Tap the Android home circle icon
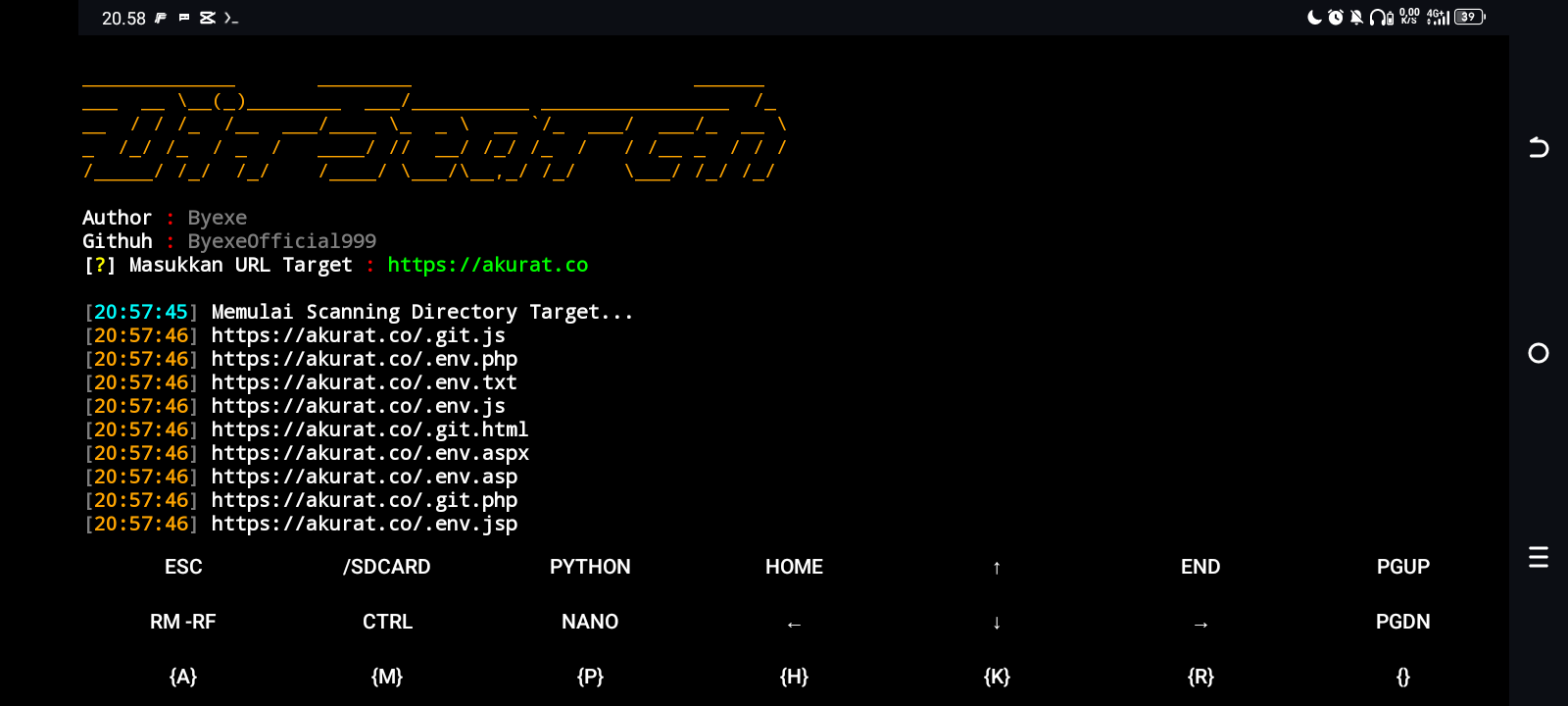Screen dimensions: 1568x706 pos(1539,353)
